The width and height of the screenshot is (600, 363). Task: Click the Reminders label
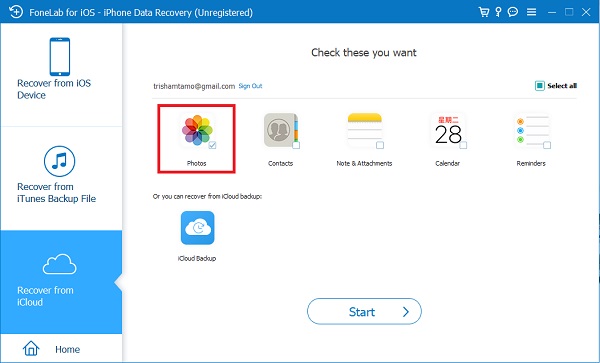(531, 163)
